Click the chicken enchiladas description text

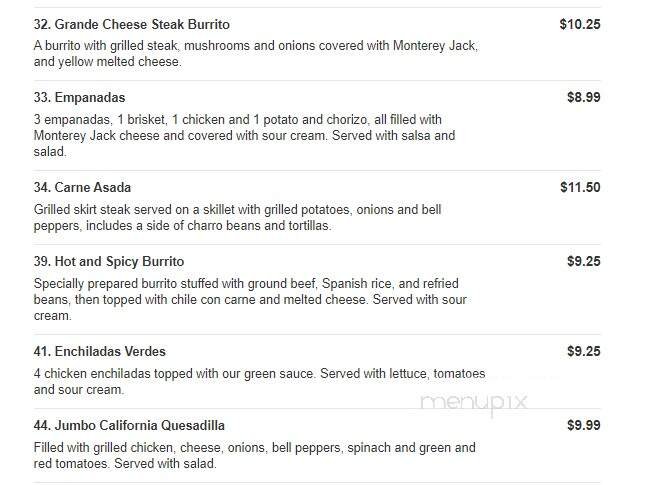[x=259, y=382]
